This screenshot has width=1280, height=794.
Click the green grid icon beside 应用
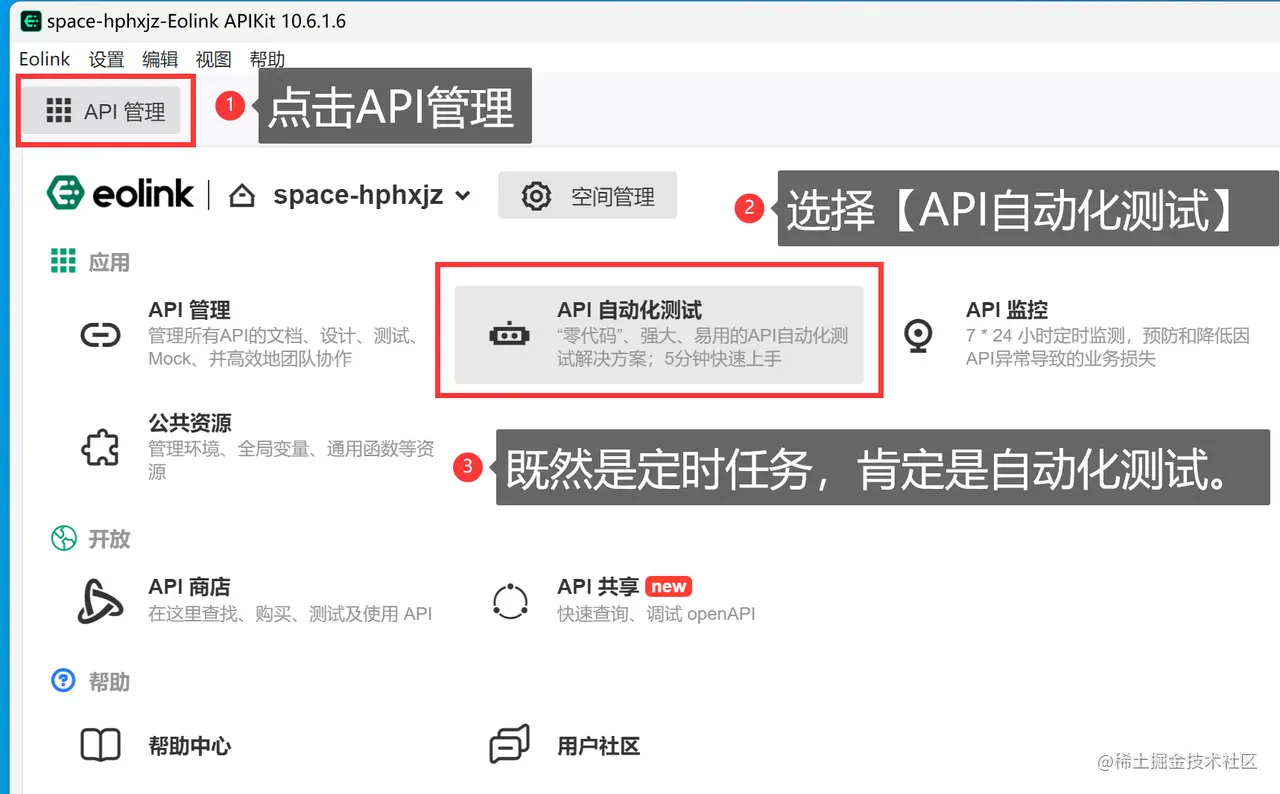63,262
